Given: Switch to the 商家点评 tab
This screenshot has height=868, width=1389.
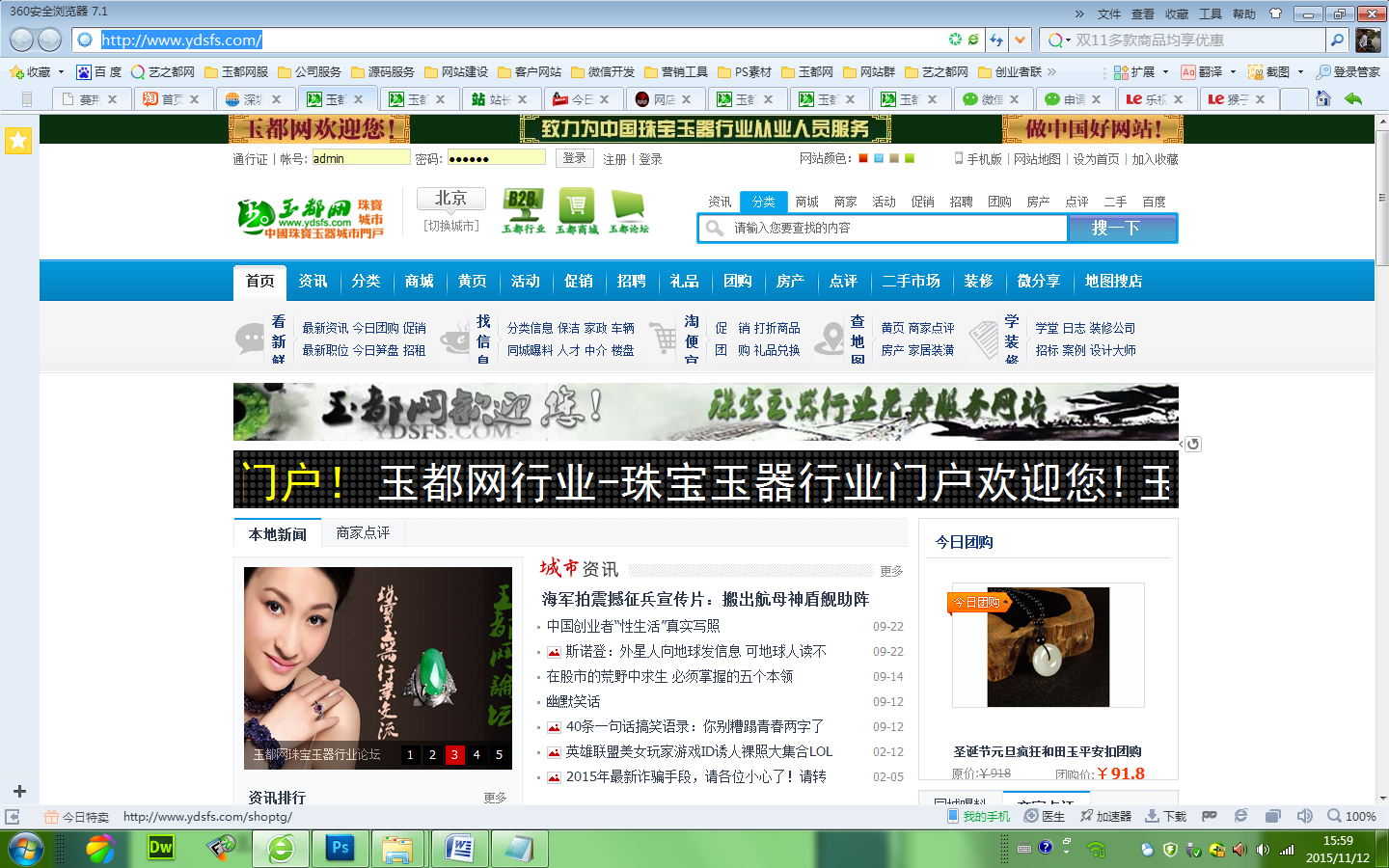Looking at the screenshot, I should [x=363, y=532].
